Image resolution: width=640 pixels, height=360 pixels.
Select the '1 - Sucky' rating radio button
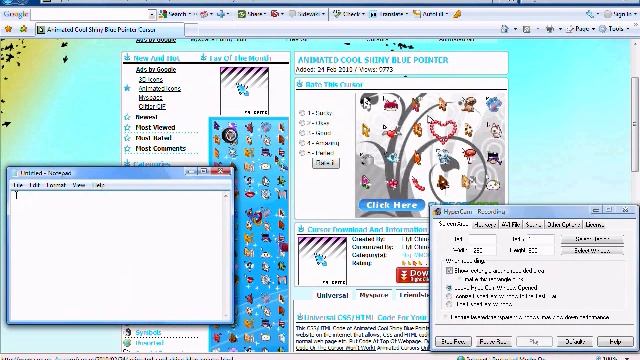click(302, 113)
